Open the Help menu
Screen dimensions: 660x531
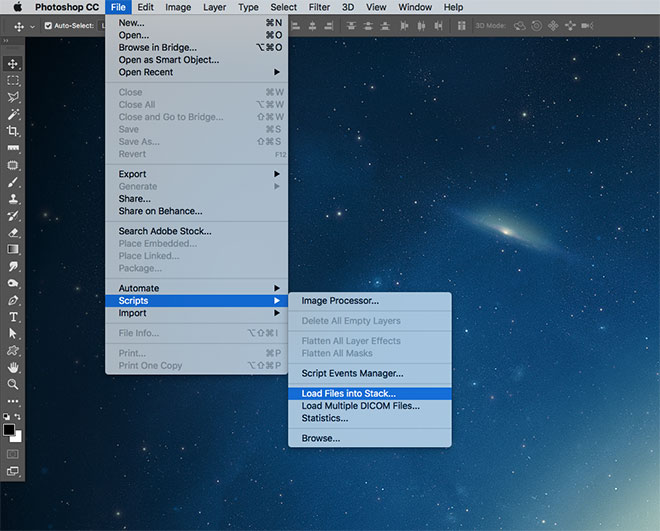point(453,7)
